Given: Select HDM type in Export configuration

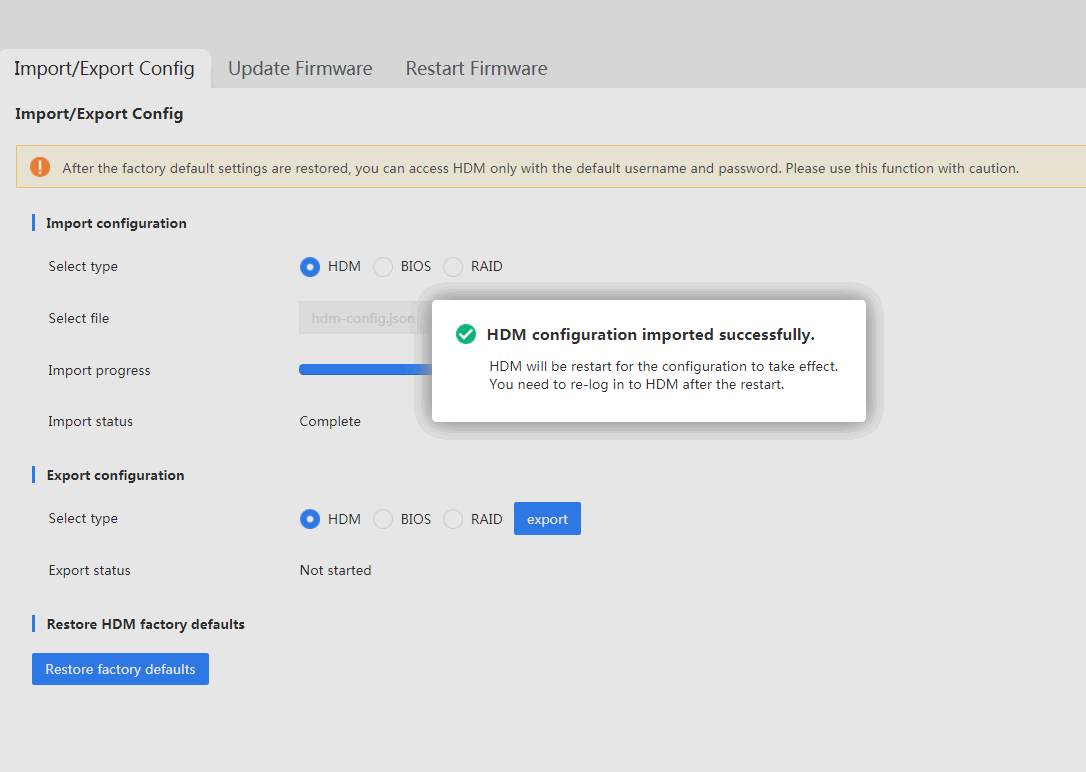Looking at the screenshot, I should pyautogui.click(x=310, y=519).
